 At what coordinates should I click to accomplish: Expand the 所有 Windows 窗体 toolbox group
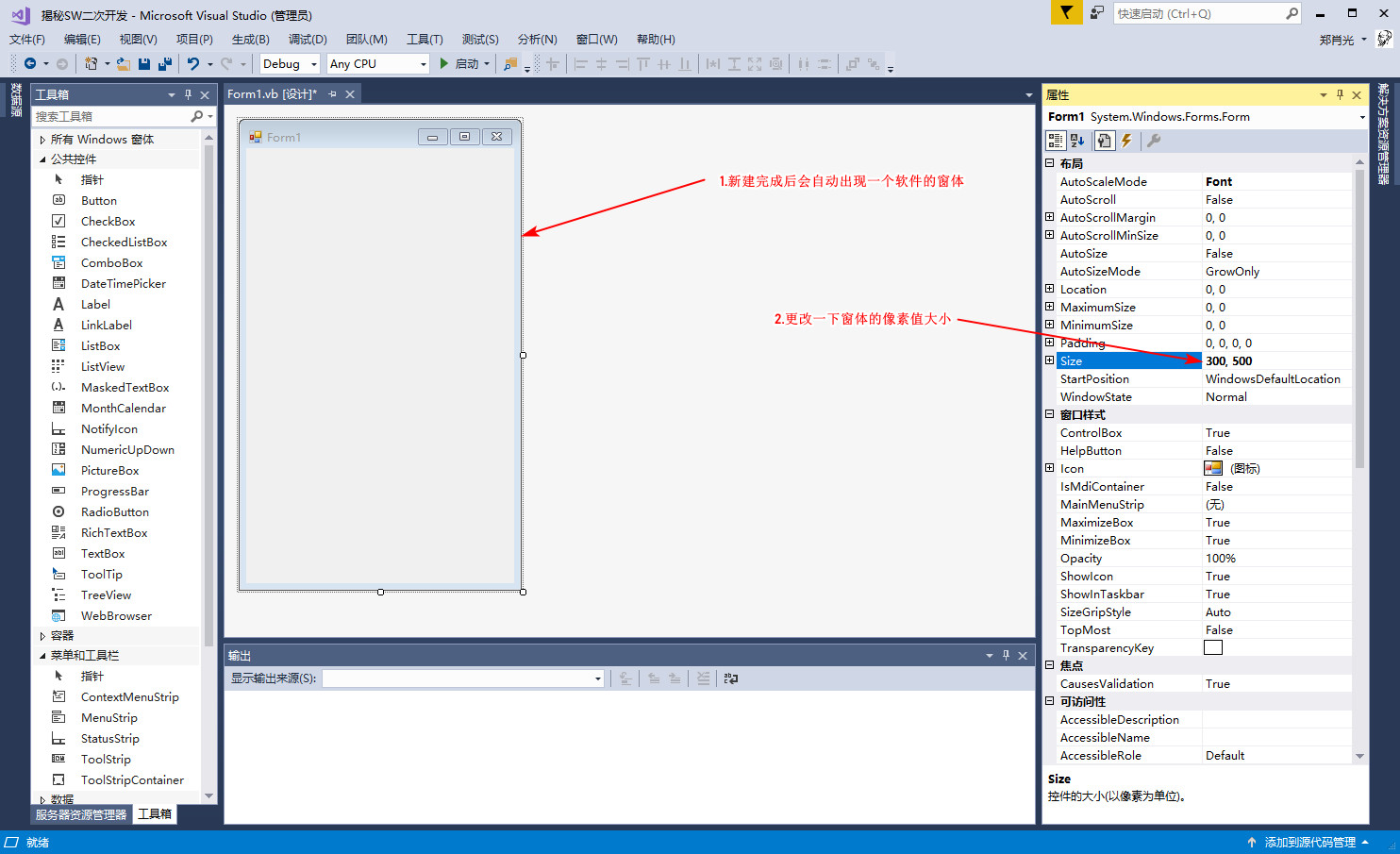[x=42, y=139]
